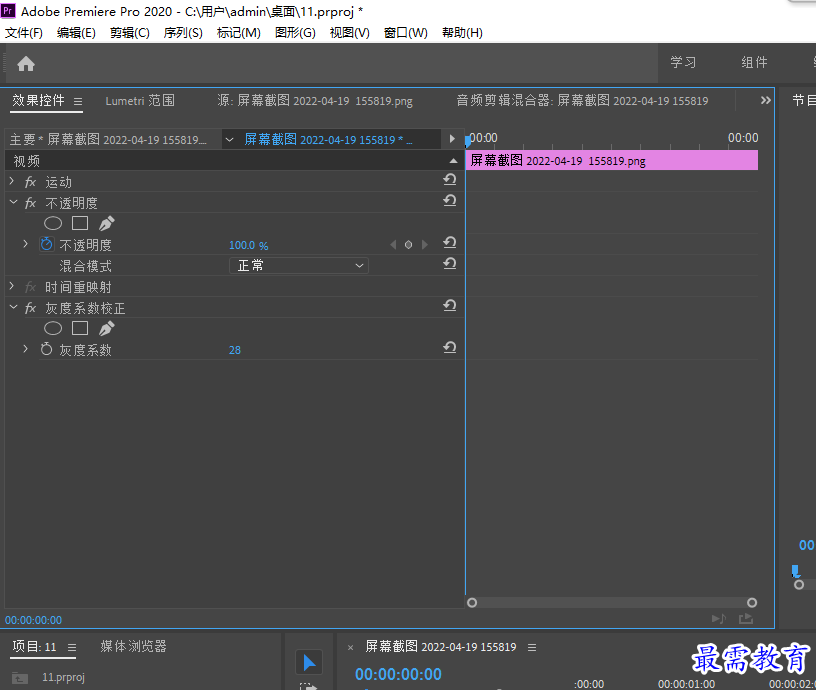Select pen mask tool under 不透明度

pos(107,223)
